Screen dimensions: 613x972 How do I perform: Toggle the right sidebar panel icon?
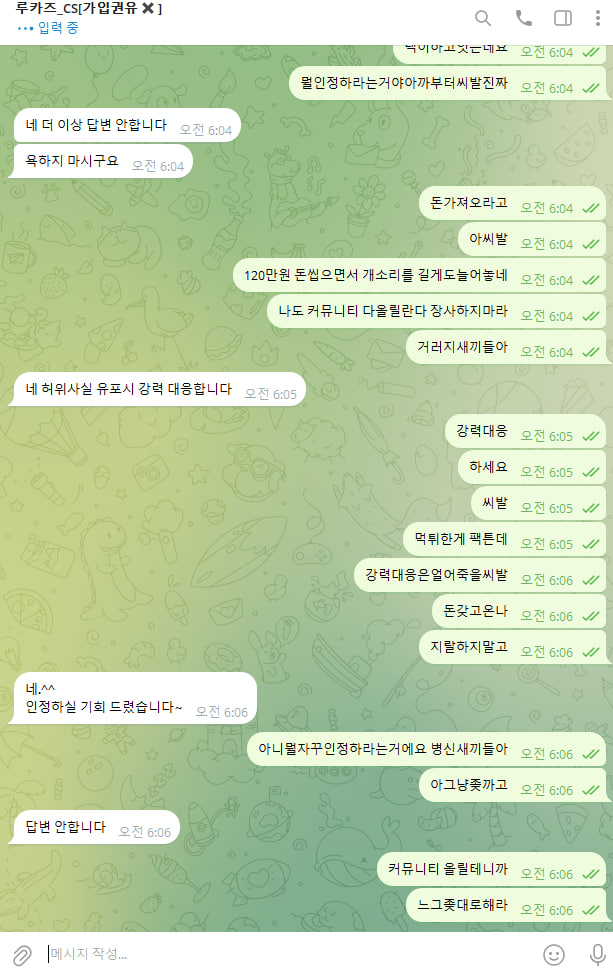click(x=563, y=19)
